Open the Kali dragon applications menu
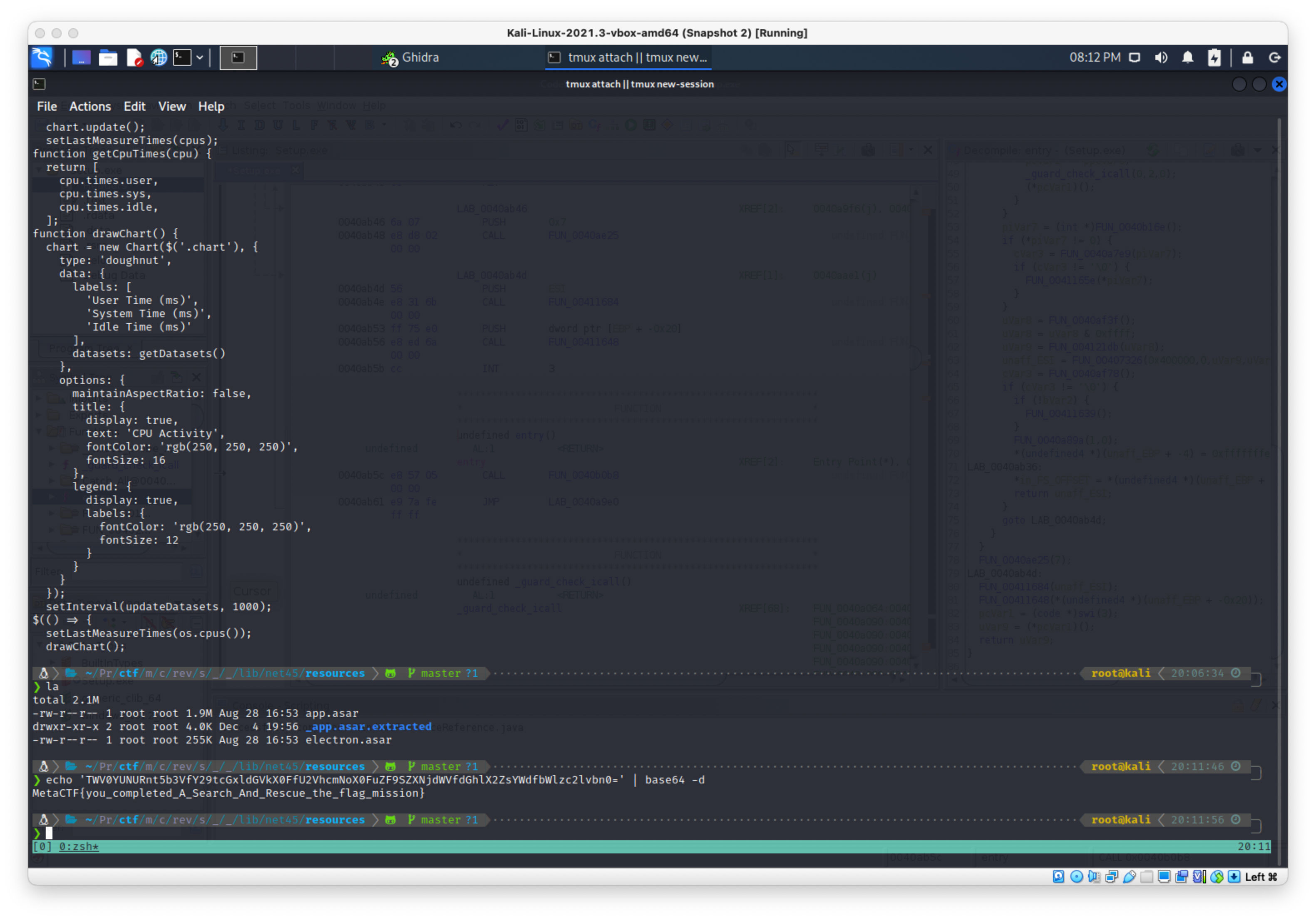1316x920 pixels. tap(42, 57)
